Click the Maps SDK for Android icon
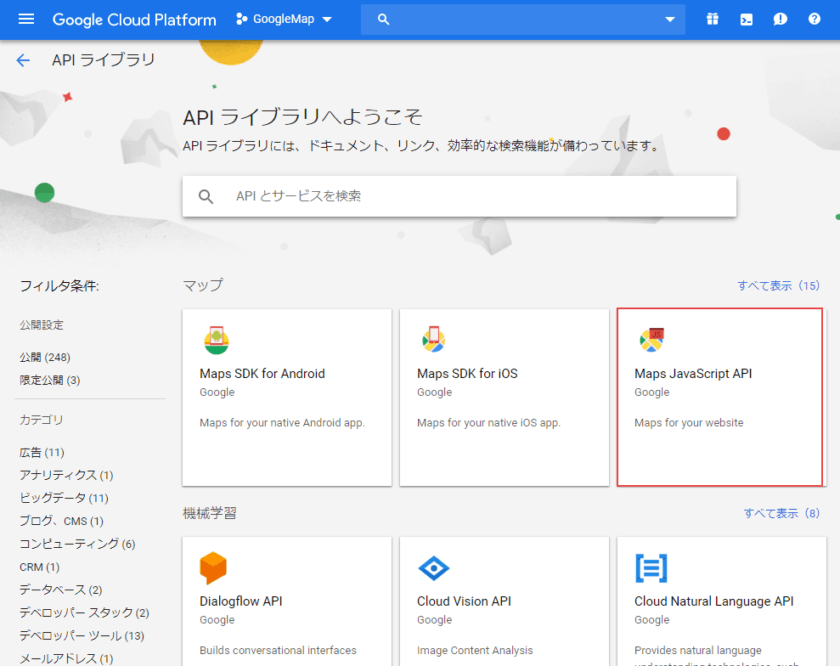 [x=216, y=340]
